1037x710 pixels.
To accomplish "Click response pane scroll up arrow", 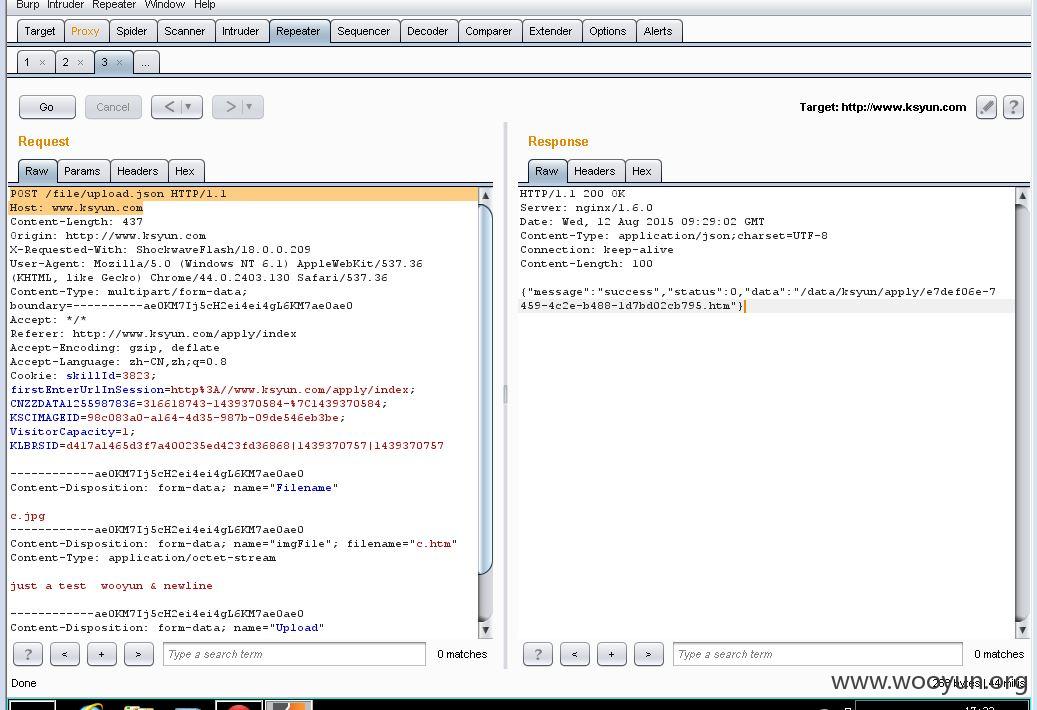I will [1022, 196].
